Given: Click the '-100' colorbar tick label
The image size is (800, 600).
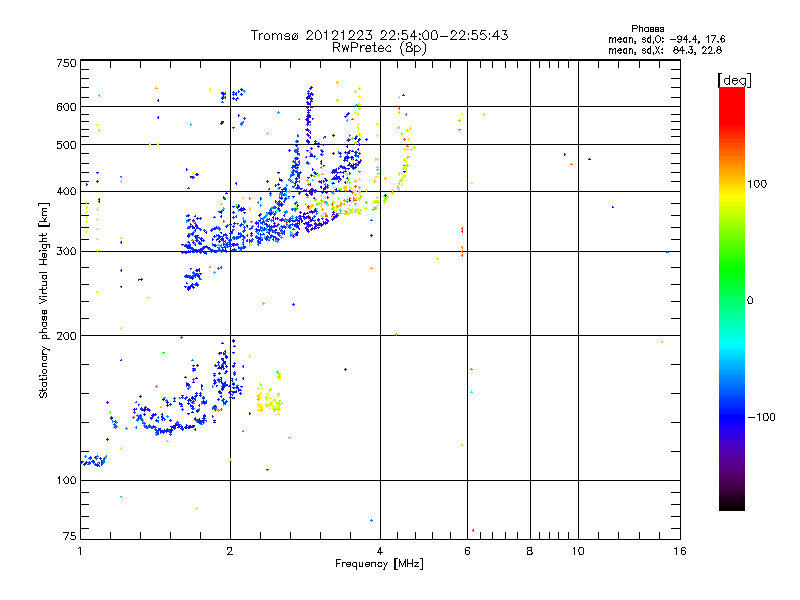Looking at the screenshot, I should tap(761, 417).
